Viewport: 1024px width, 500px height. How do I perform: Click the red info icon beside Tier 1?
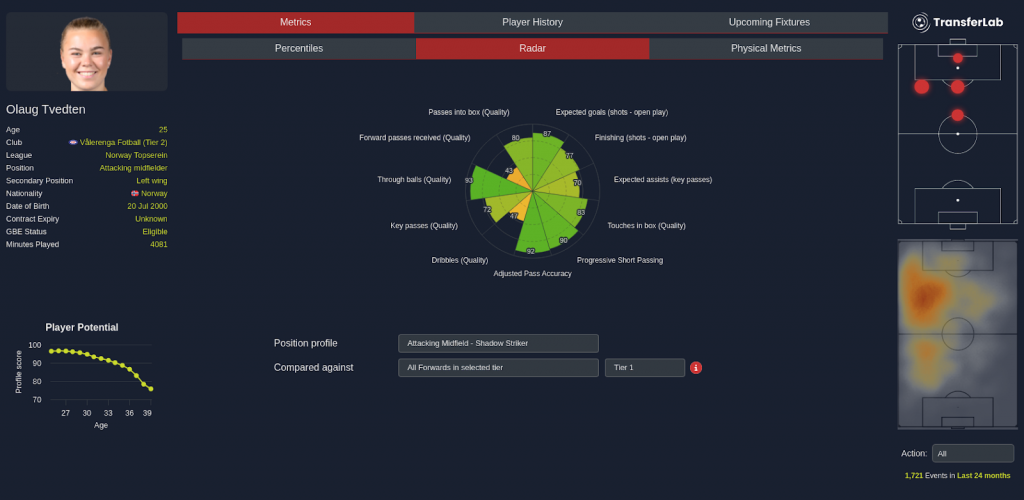(696, 368)
